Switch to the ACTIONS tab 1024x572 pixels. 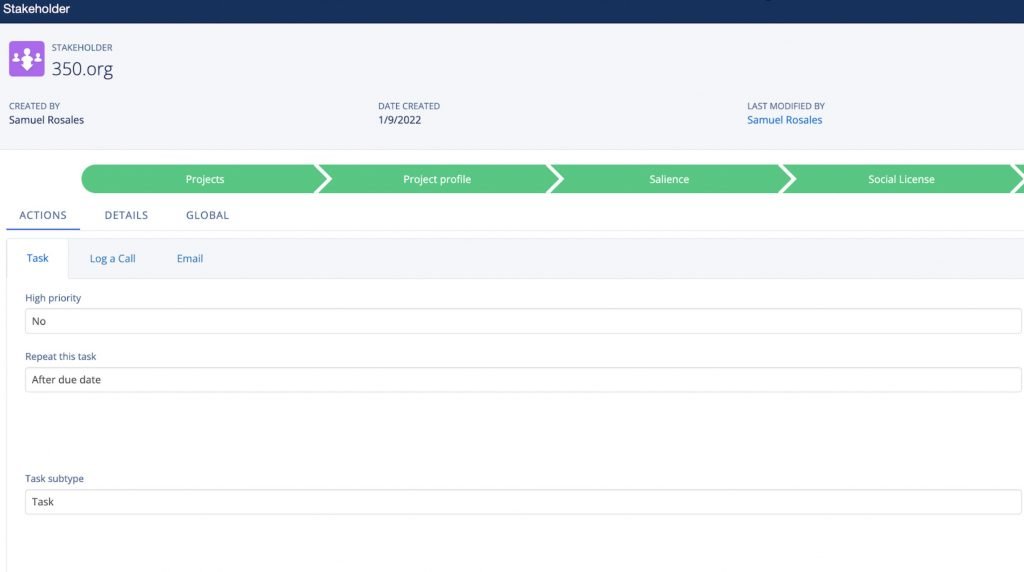pyautogui.click(x=43, y=215)
